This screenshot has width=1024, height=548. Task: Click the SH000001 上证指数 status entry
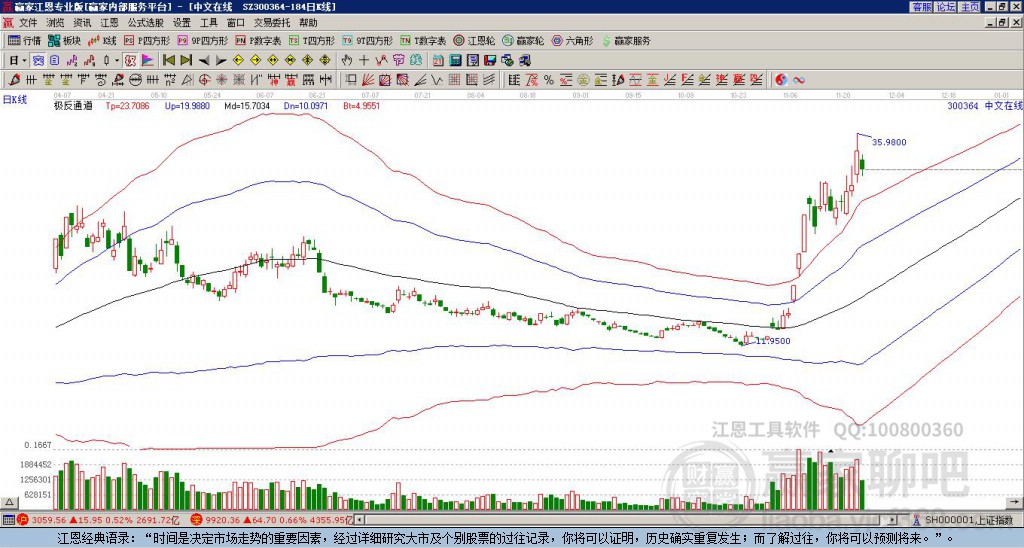968,520
